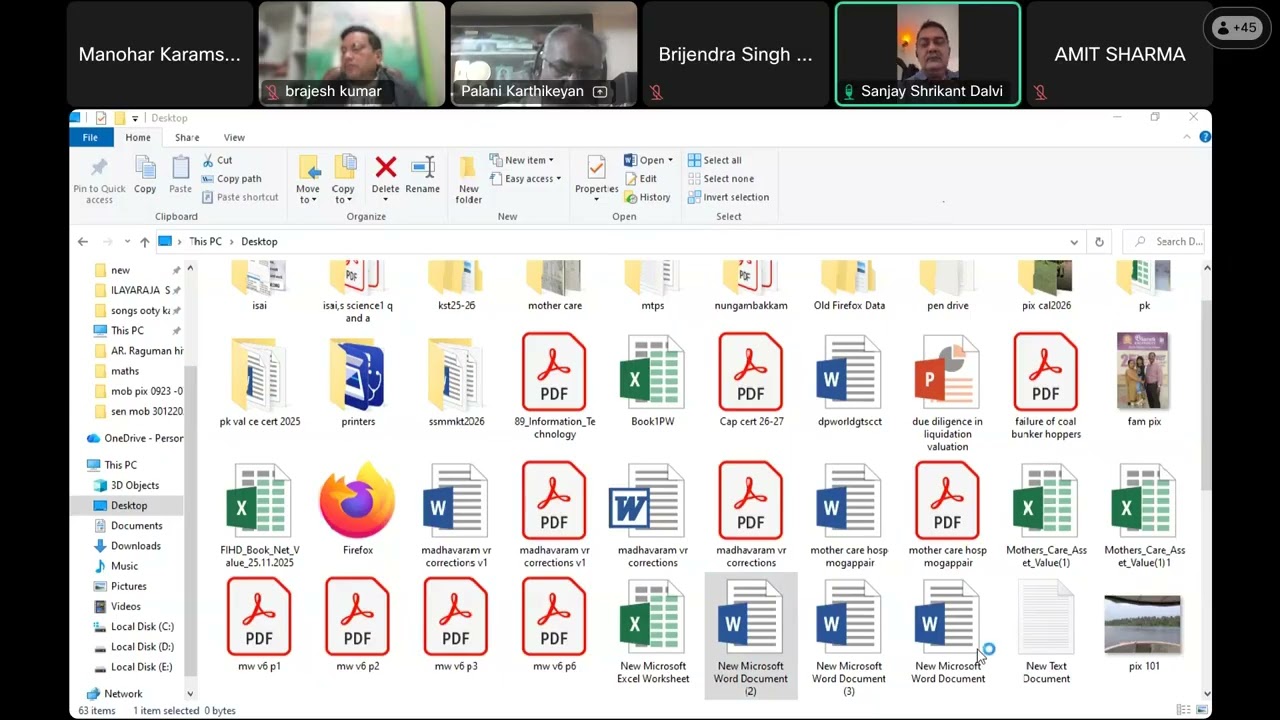Click Copy path in the Clipboard group
1280x720 pixels.
pyautogui.click(x=231, y=179)
